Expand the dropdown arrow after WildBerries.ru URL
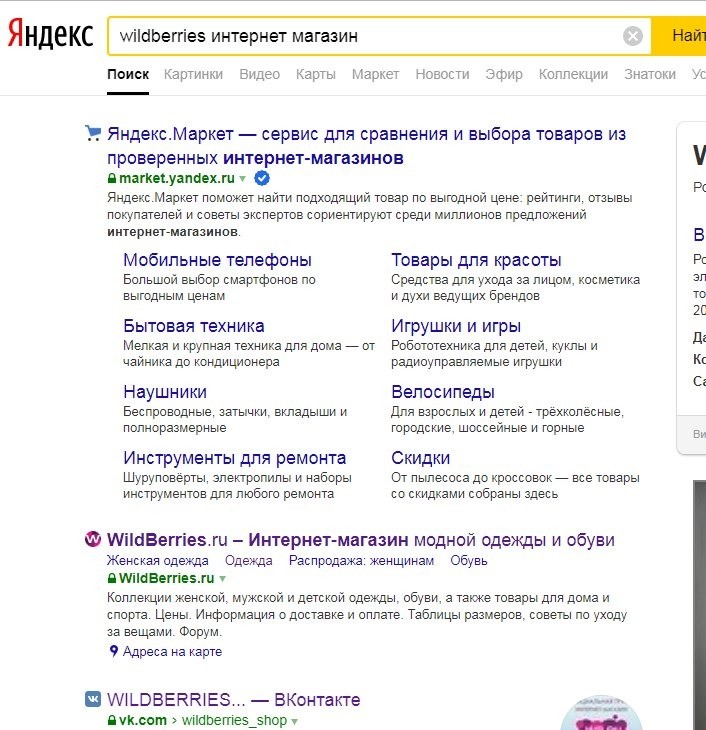706x730 pixels. tap(222, 579)
